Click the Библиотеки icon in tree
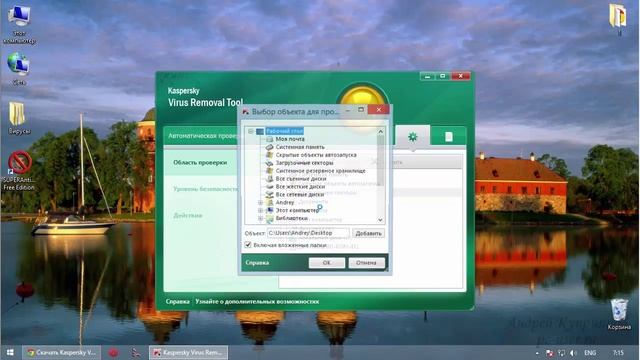 (269, 218)
